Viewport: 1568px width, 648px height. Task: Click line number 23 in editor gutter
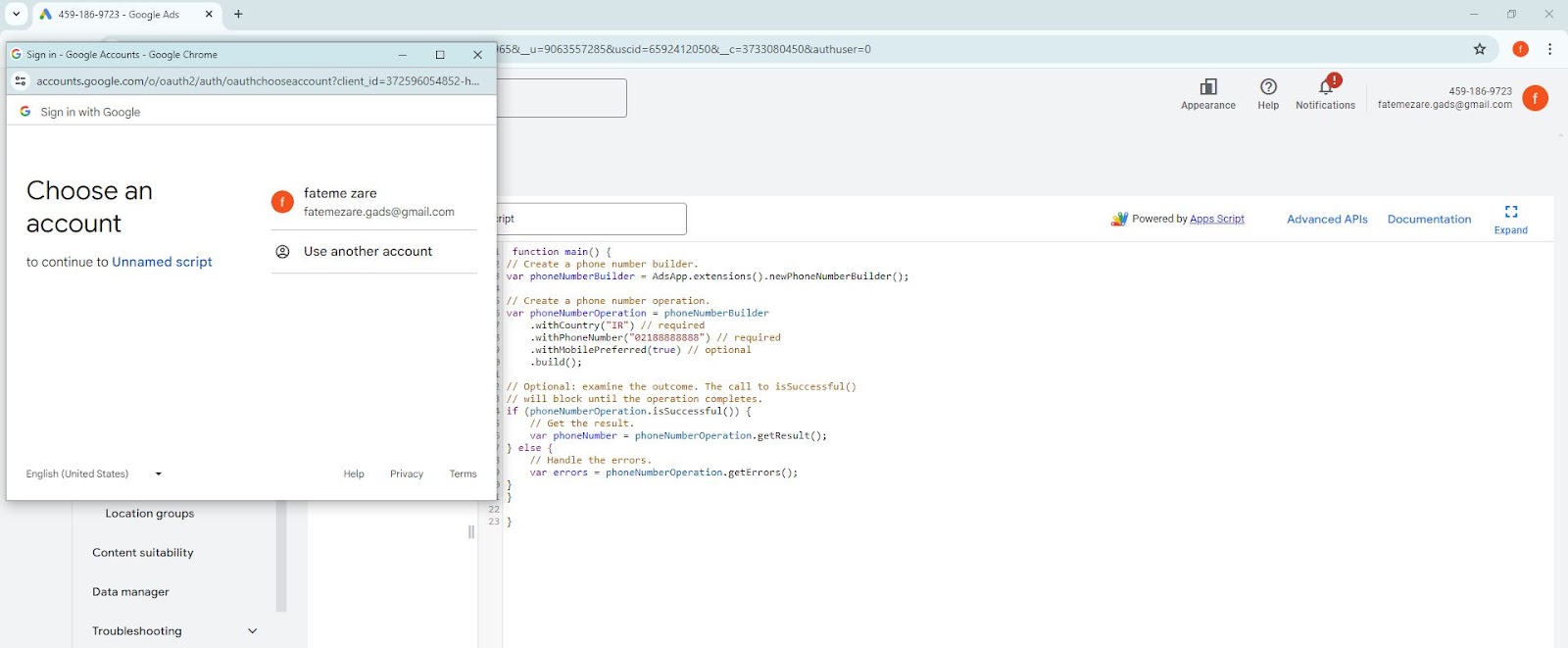[494, 522]
